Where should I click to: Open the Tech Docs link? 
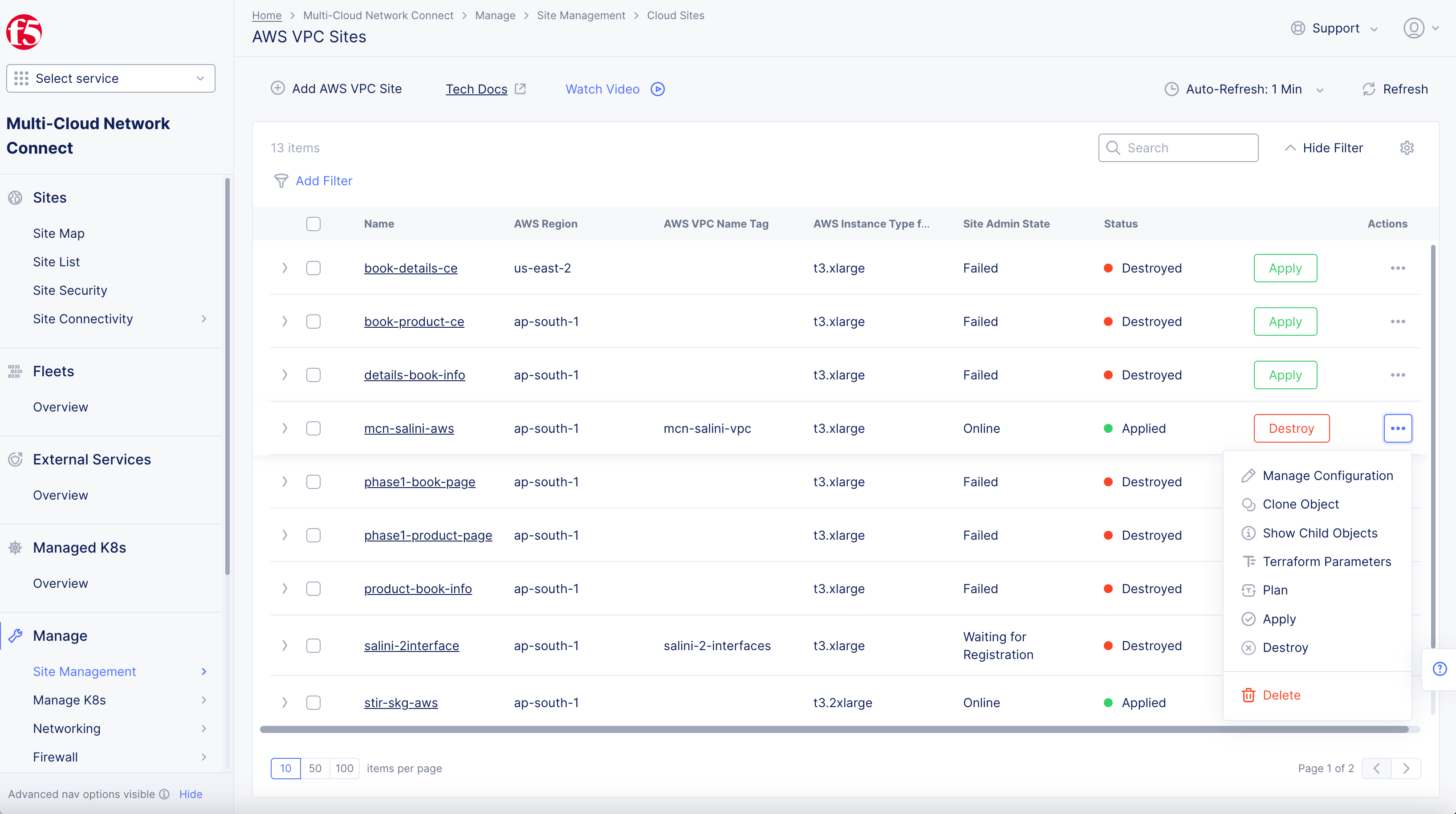pos(476,90)
